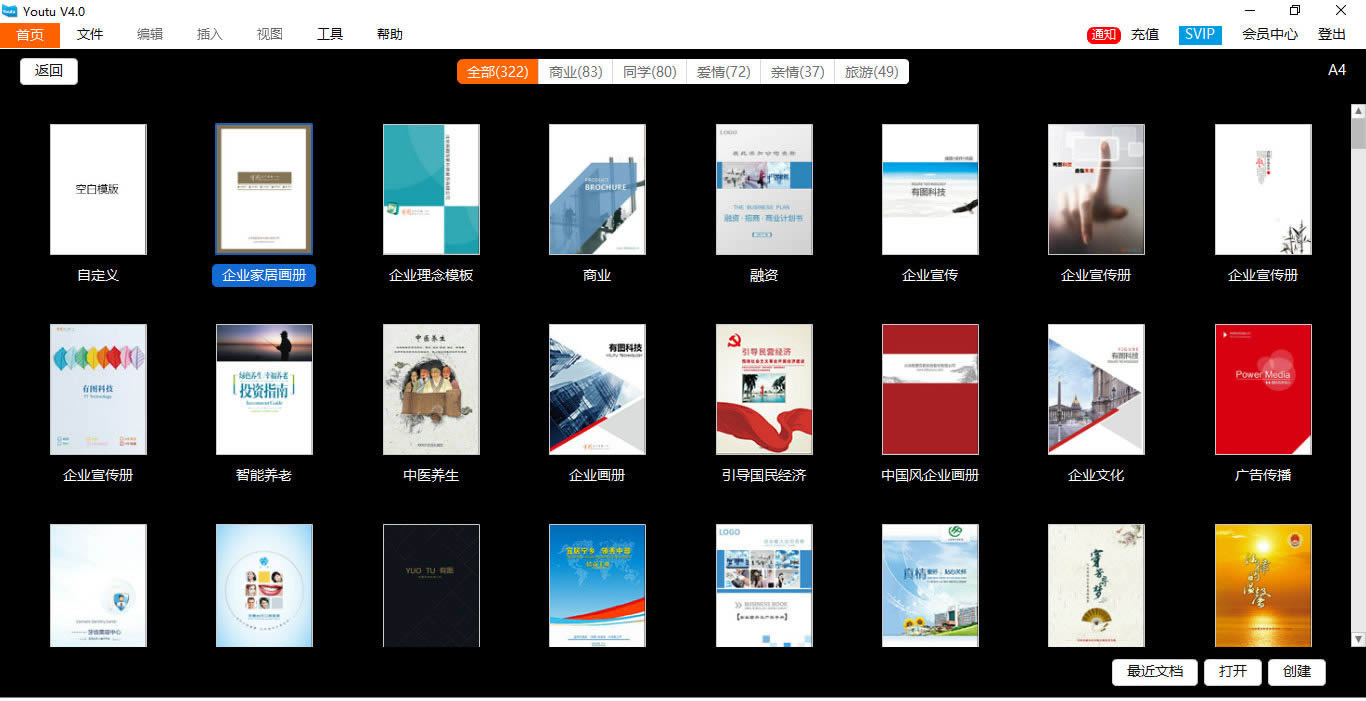The width and height of the screenshot is (1366, 701).
Task: Switch to the 爱情(72) tab
Action: 724,72
